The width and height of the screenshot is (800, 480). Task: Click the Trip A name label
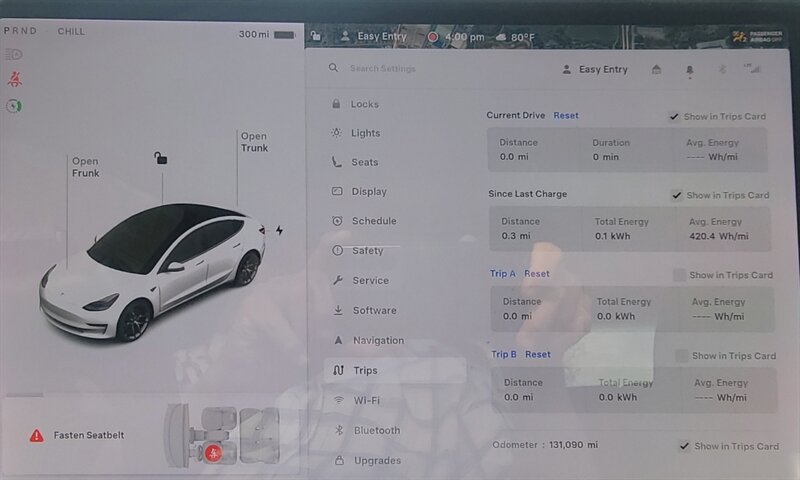pos(503,273)
